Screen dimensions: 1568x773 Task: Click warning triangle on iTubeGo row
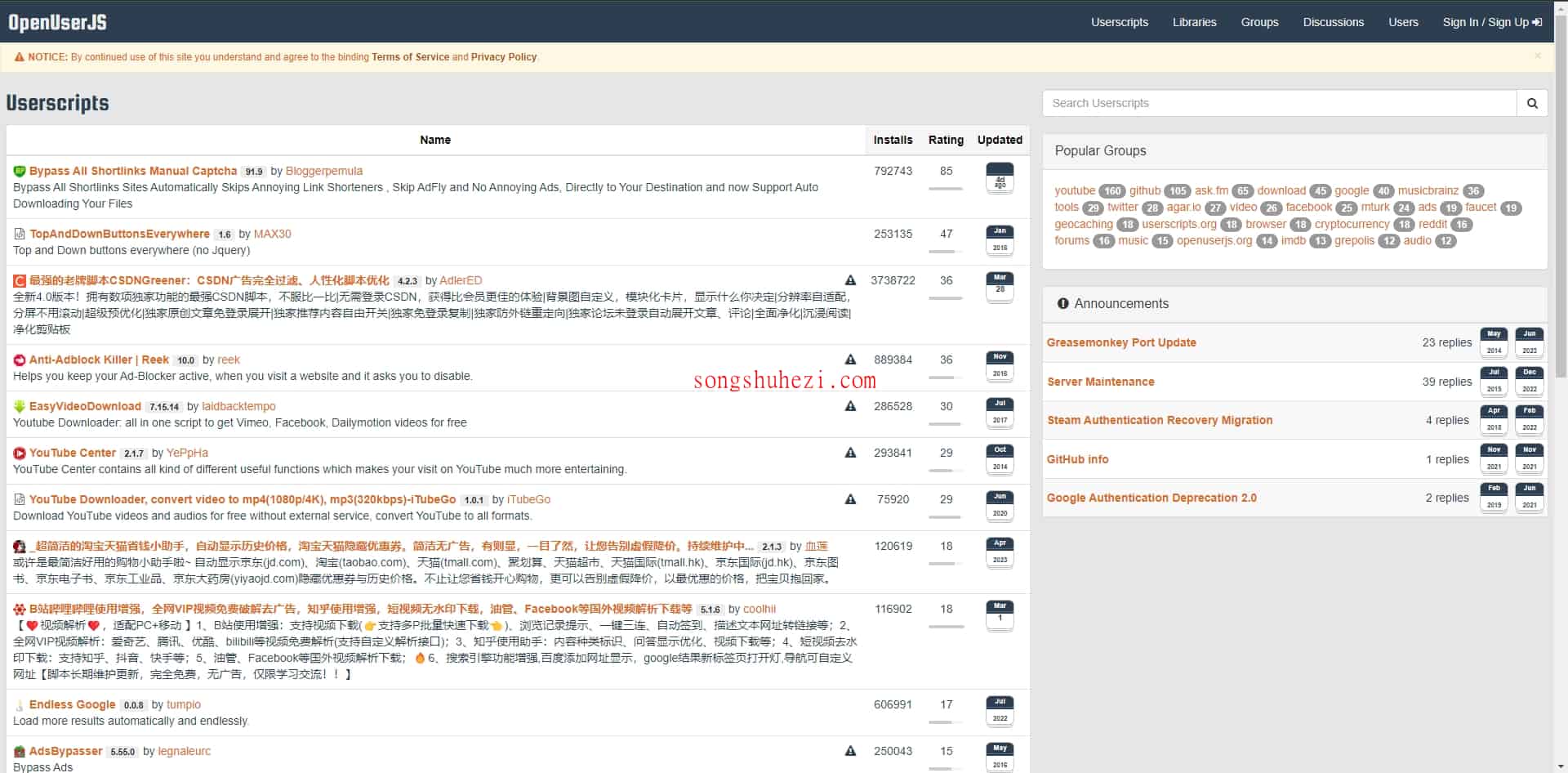(850, 499)
